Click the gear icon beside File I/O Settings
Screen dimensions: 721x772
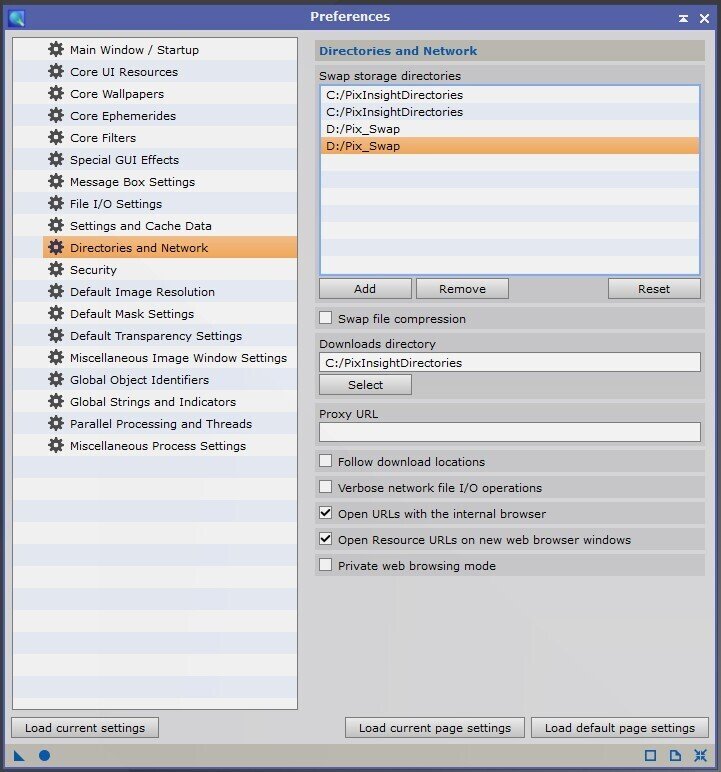[56, 203]
